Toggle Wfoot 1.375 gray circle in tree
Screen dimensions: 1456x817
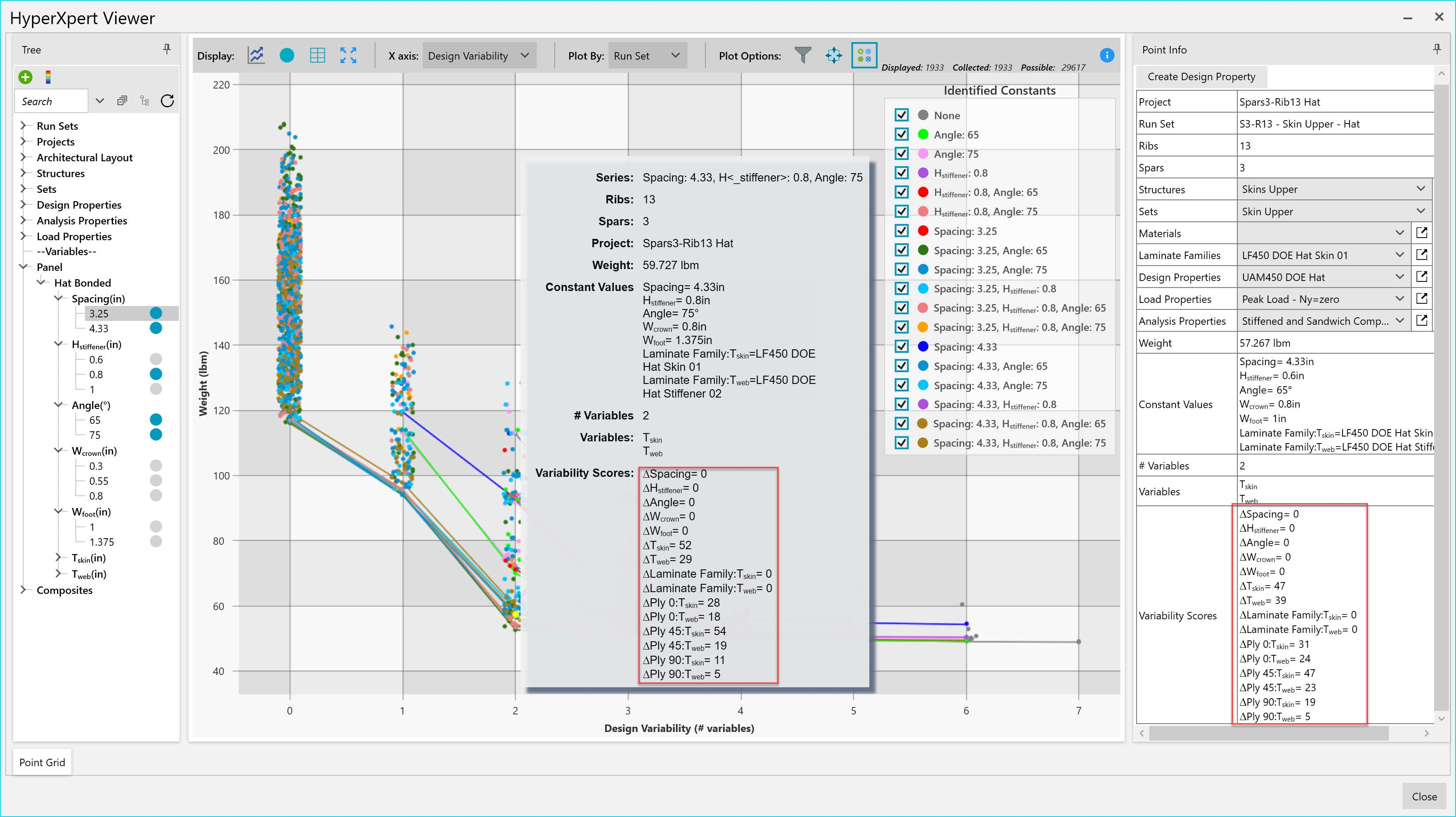[x=156, y=542]
